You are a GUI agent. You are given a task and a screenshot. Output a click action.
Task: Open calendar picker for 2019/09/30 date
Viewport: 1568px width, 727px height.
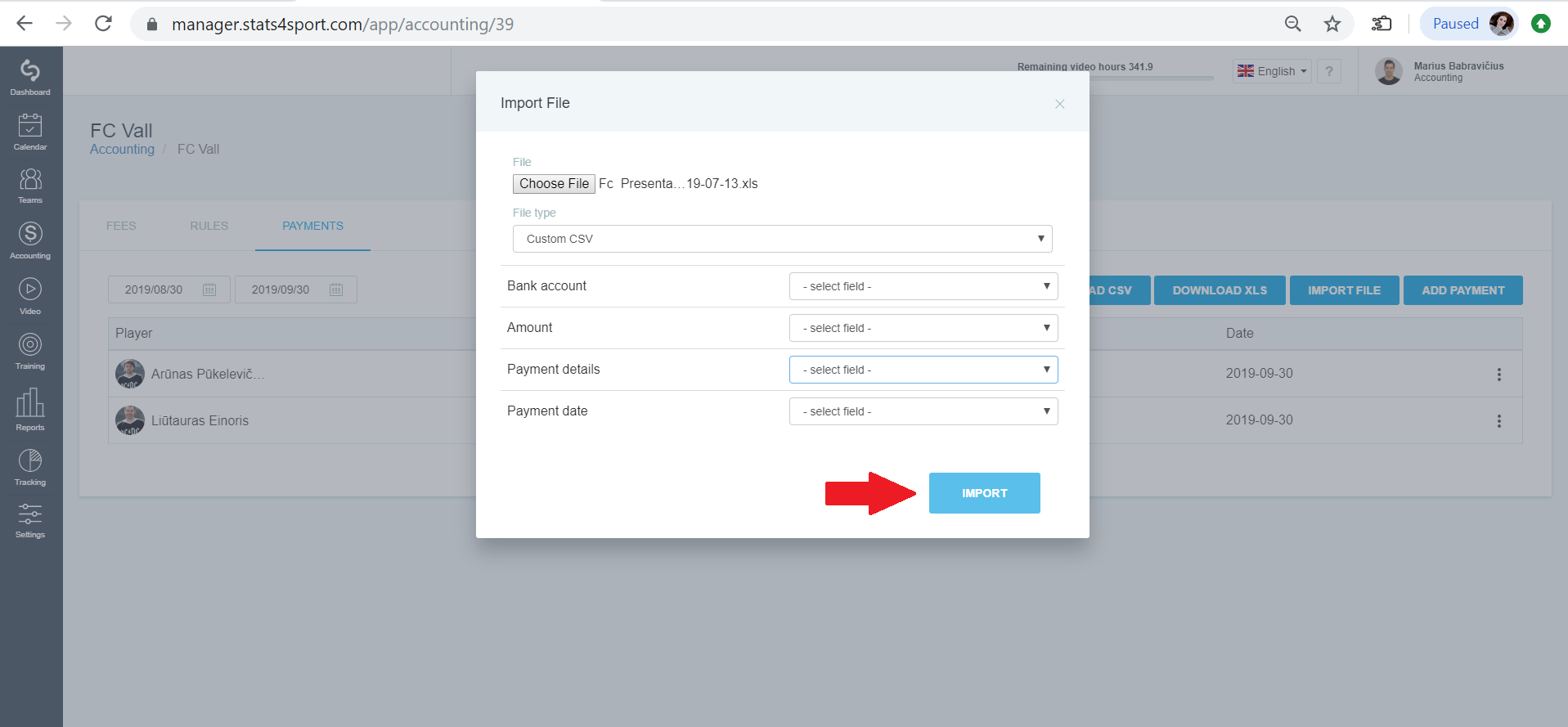pos(336,289)
